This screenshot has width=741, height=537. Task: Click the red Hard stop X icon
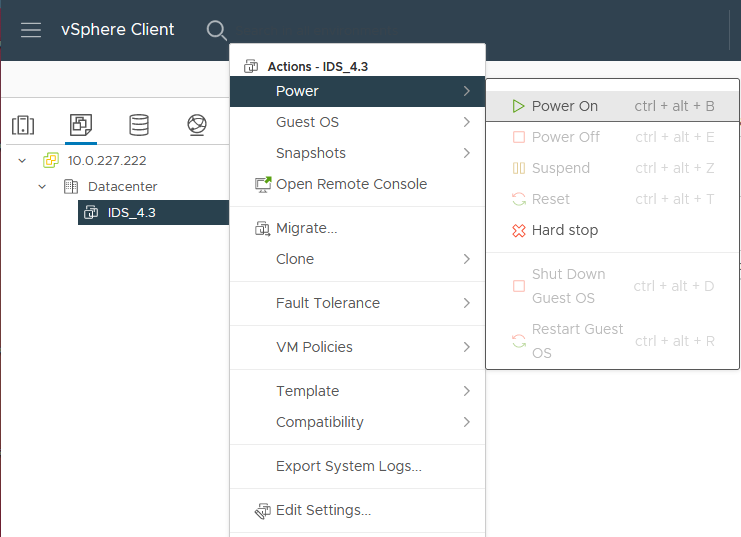click(x=519, y=230)
